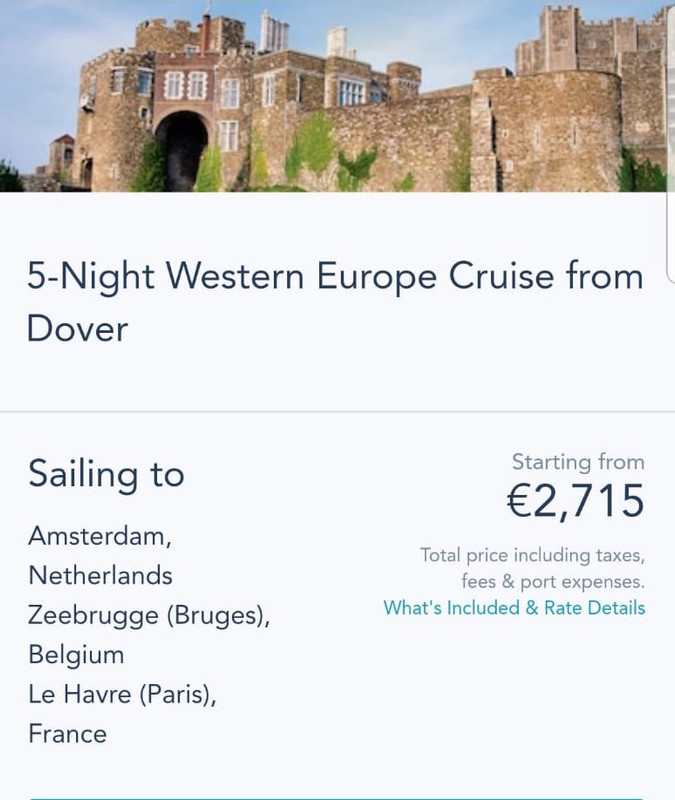Open What's Included & Rate Details
675x800 pixels.
pos(514,608)
